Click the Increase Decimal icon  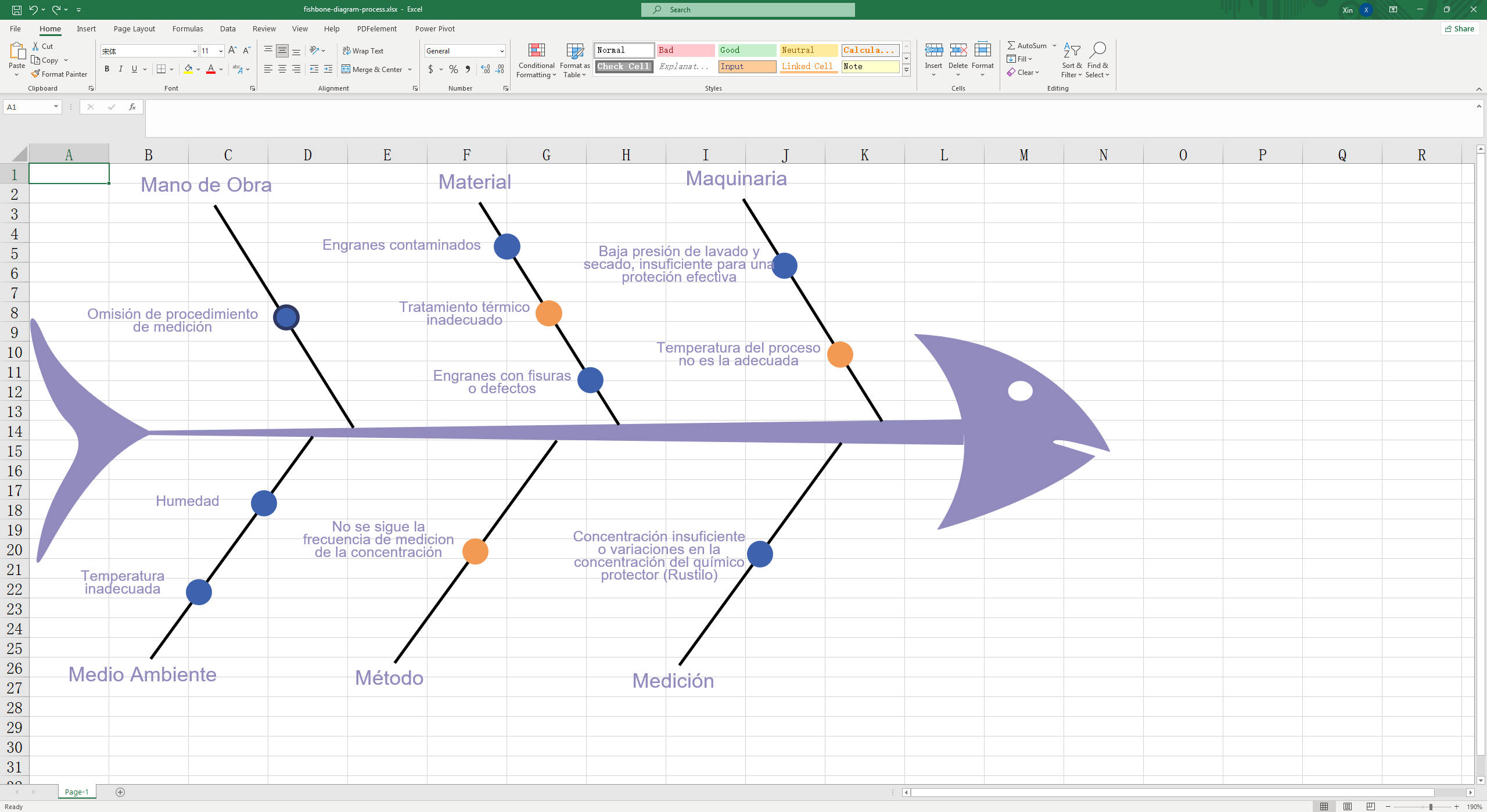coord(486,69)
